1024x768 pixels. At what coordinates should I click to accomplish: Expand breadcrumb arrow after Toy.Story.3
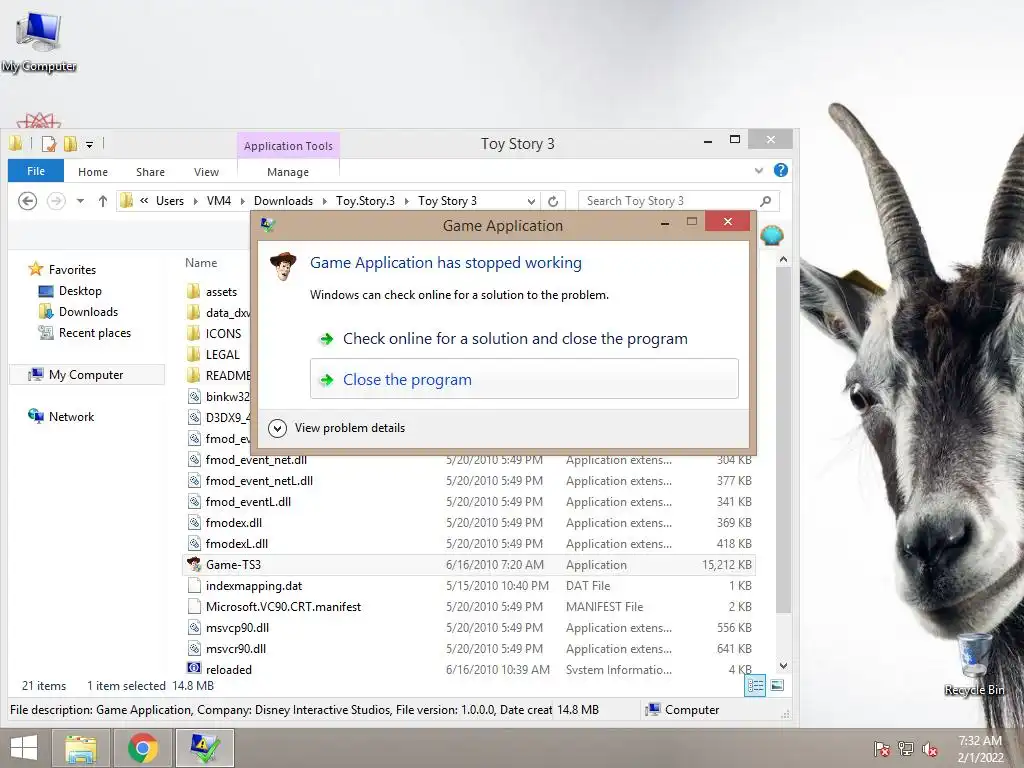click(407, 201)
